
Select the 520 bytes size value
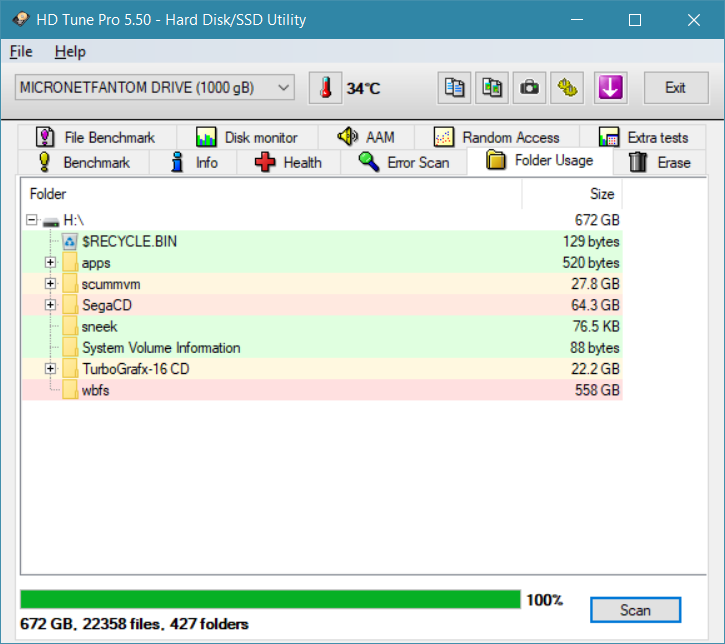[591, 263]
